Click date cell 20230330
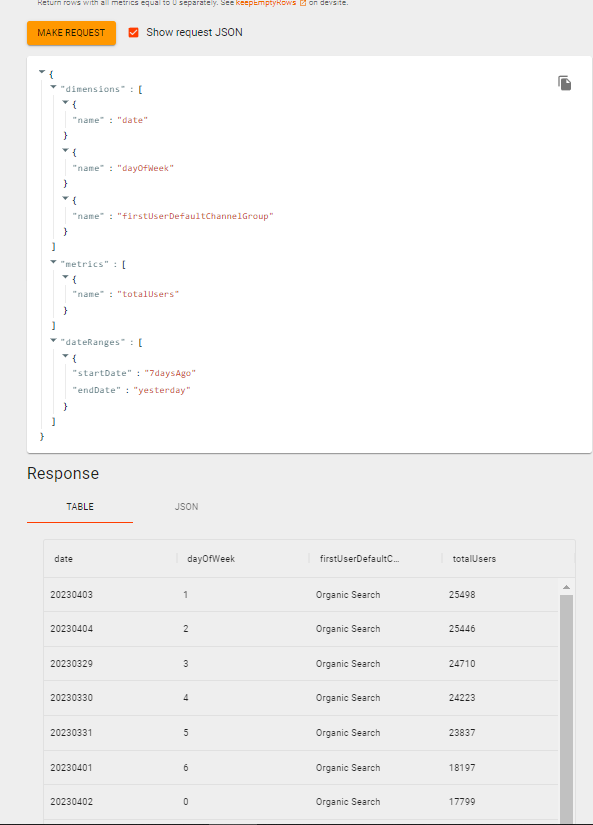Image resolution: width=593 pixels, height=825 pixels. pos(72,698)
